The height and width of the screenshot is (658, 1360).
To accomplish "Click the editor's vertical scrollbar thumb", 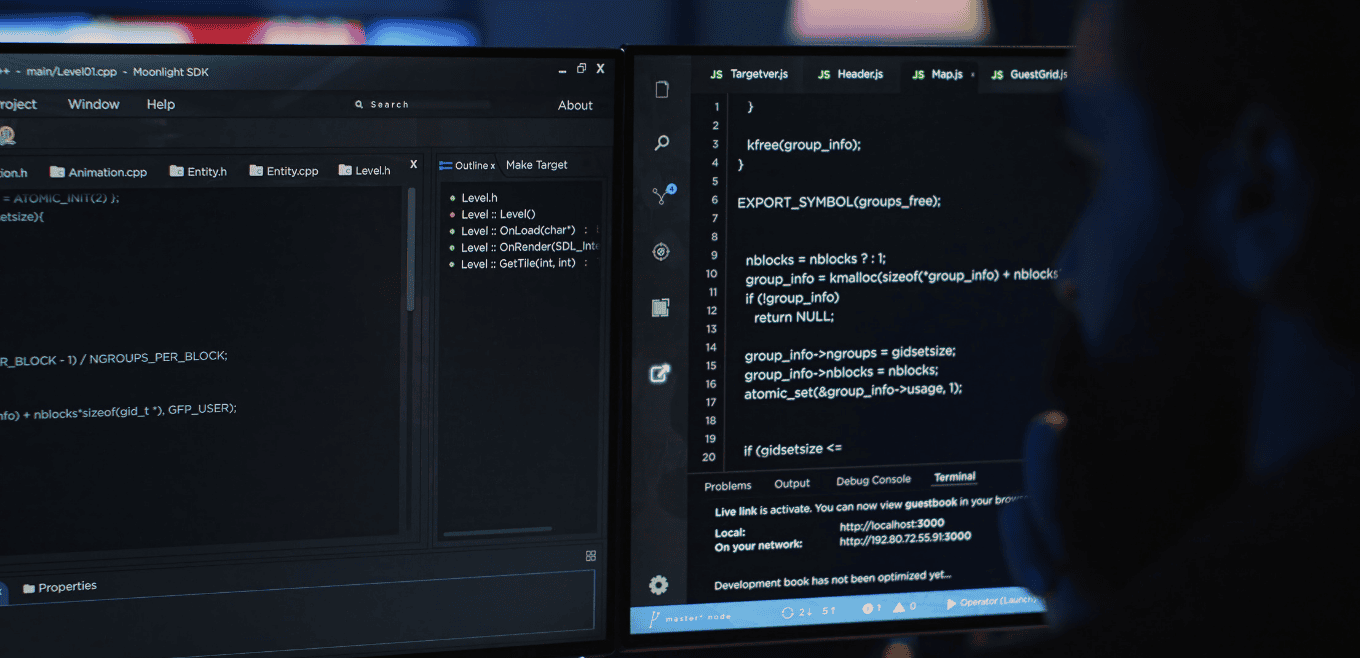I will coord(410,250).
